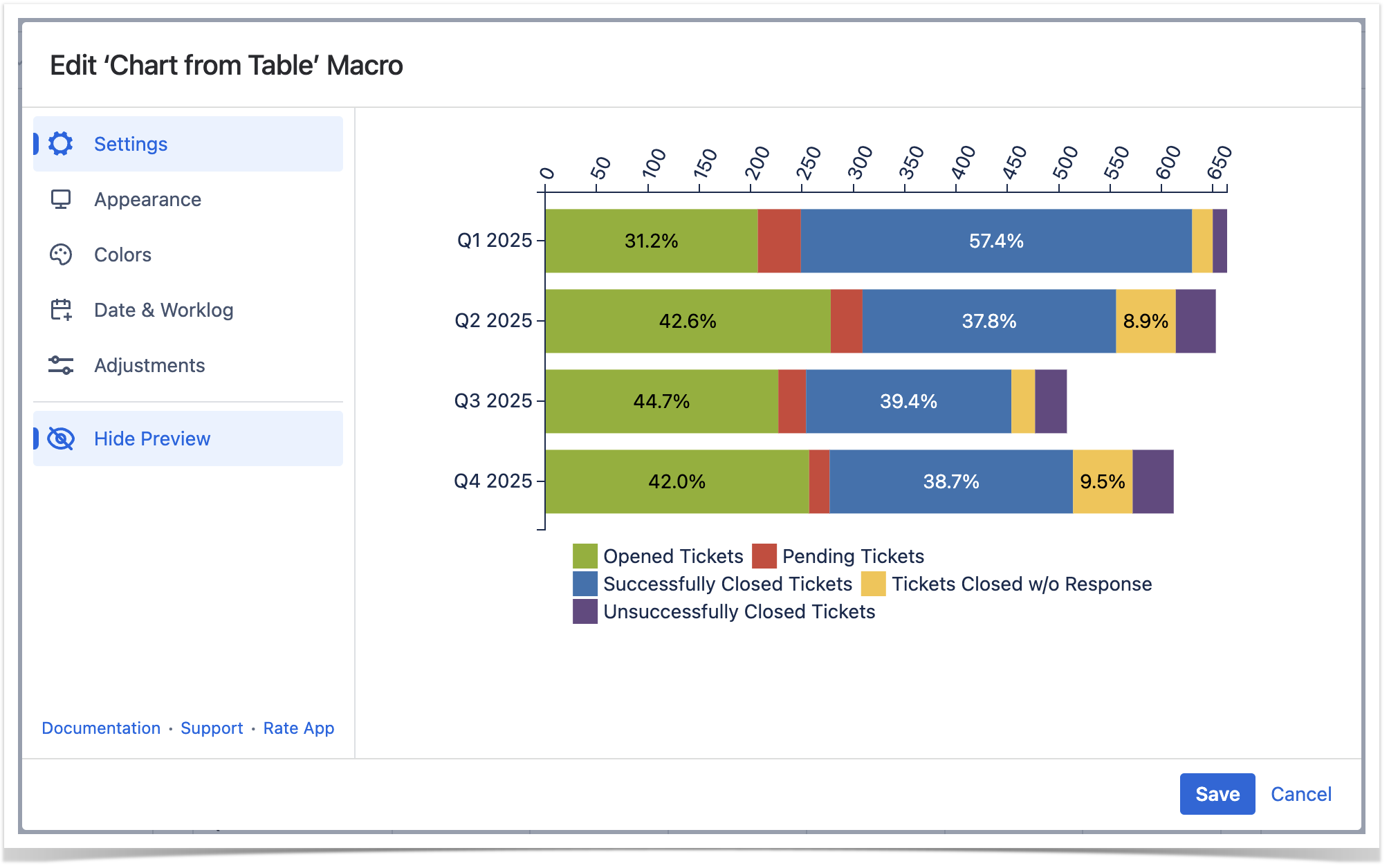Click the Settings gear icon
This screenshot has width=1389, height=868.
click(x=61, y=144)
